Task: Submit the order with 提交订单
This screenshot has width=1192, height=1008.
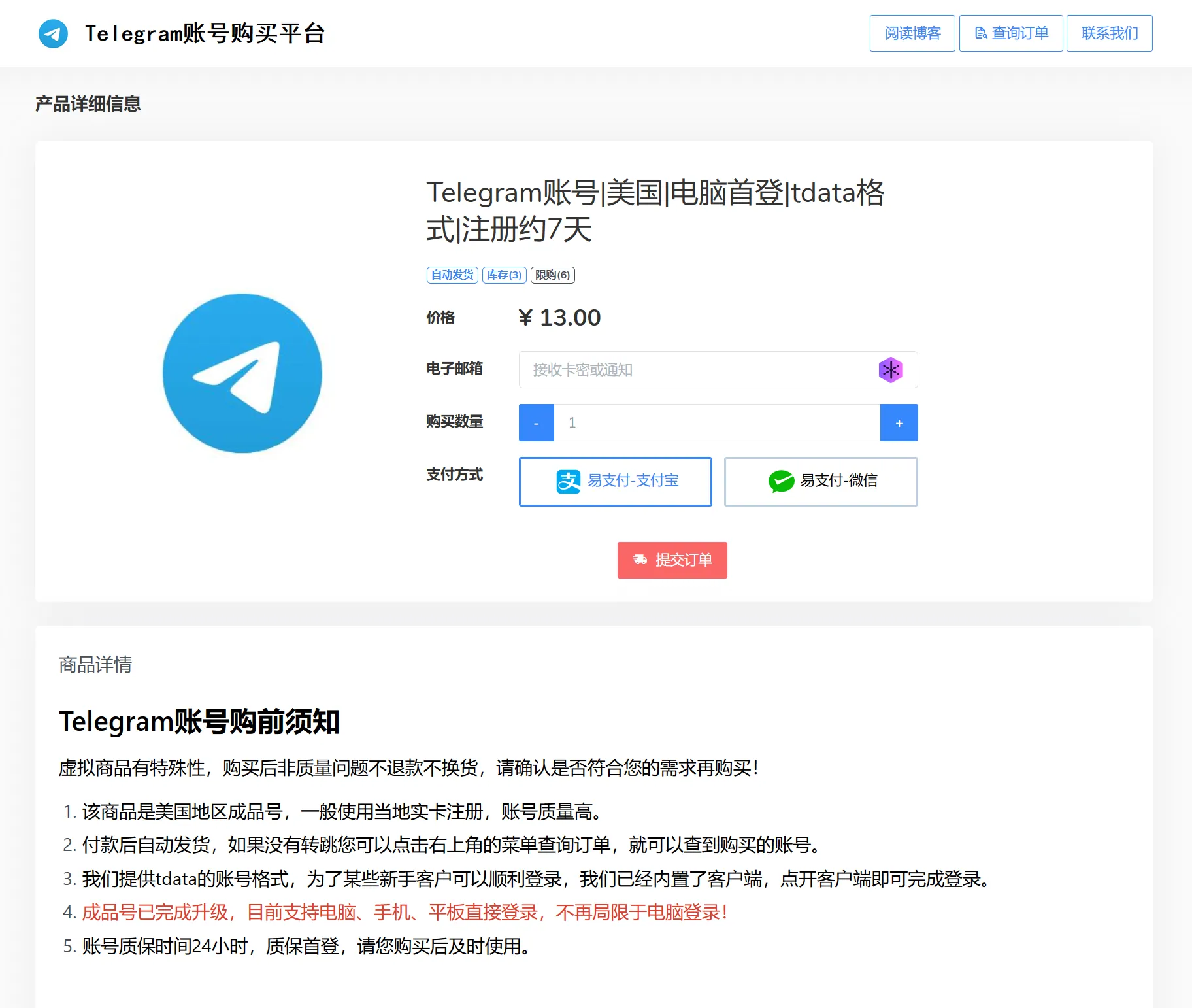Action: (x=672, y=560)
